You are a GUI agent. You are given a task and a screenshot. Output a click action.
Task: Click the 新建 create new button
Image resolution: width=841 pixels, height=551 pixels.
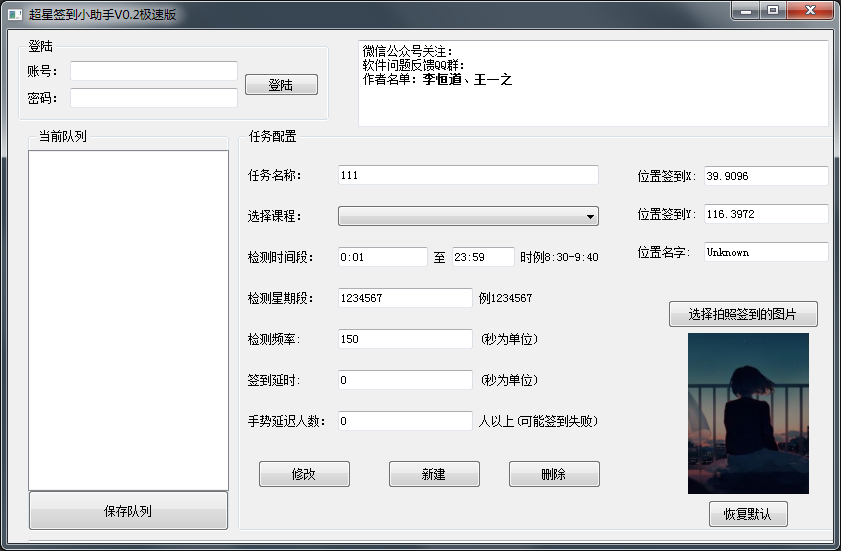click(434, 474)
